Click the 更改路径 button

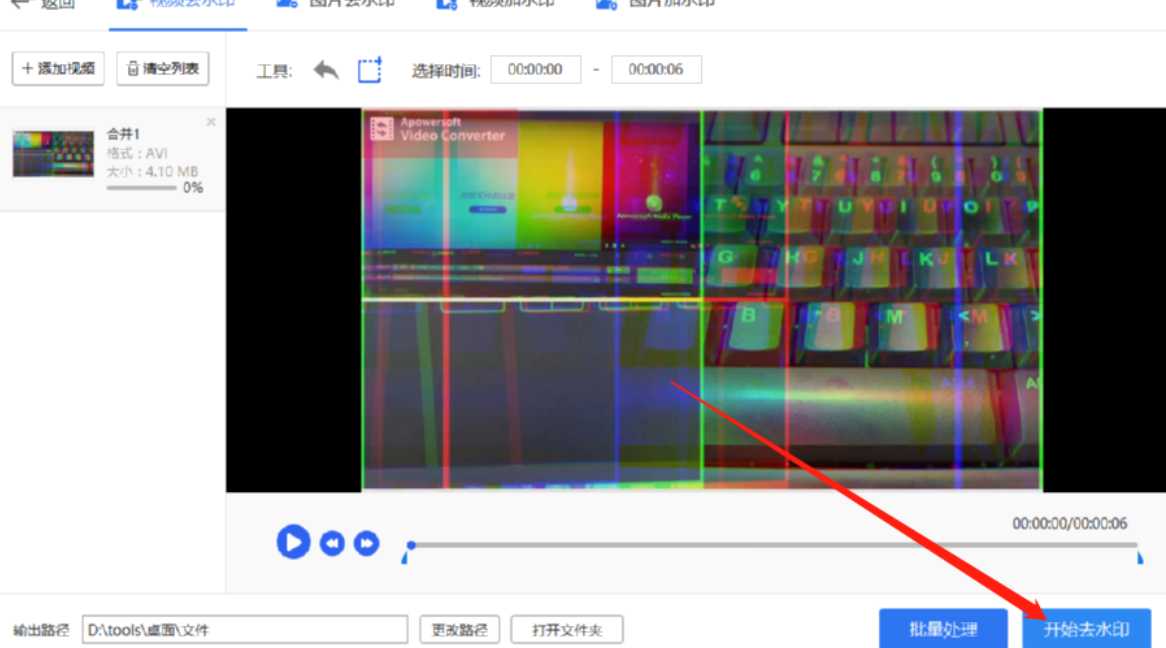[460, 629]
